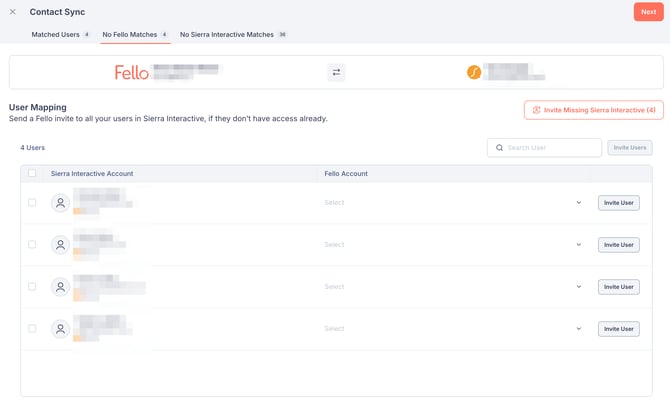Check the third user row checkbox
Viewport: 670px width, 402px height.
point(32,286)
